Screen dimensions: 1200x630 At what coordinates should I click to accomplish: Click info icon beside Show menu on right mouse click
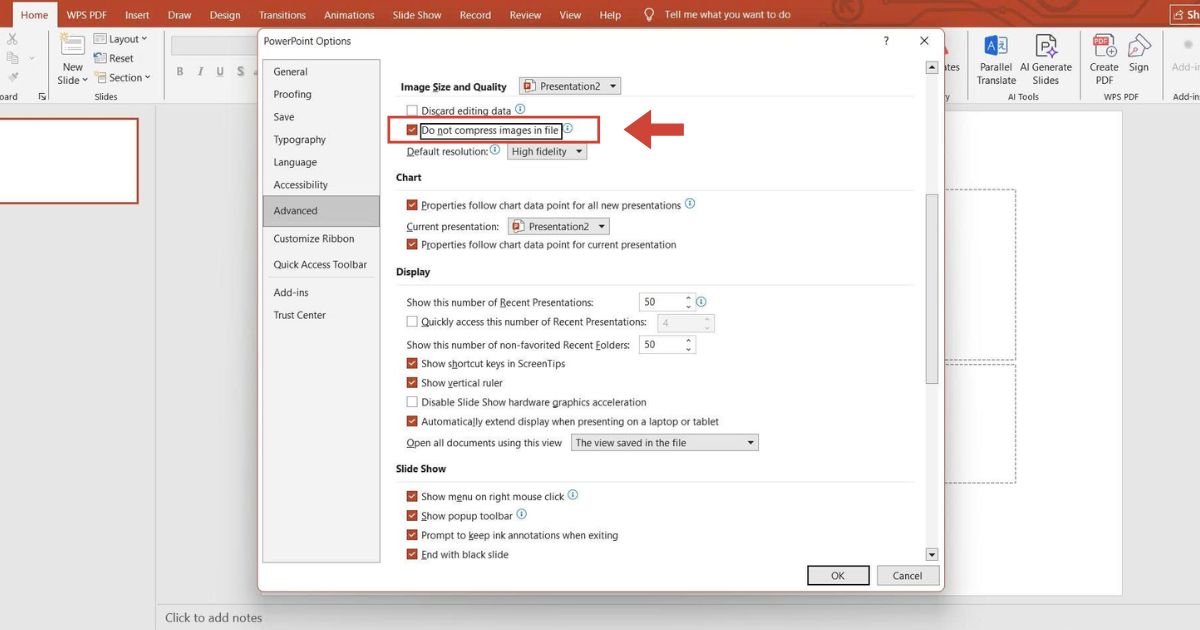[573, 495]
